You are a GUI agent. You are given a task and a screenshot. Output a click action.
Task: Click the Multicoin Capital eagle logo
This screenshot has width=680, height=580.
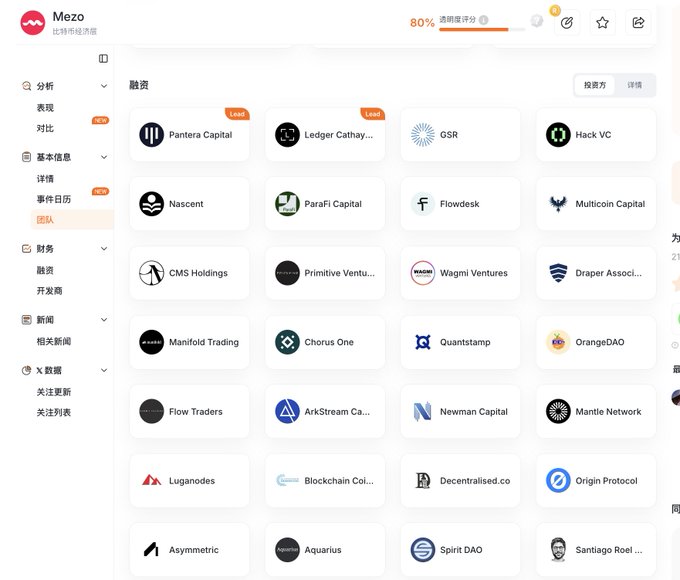point(558,203)
